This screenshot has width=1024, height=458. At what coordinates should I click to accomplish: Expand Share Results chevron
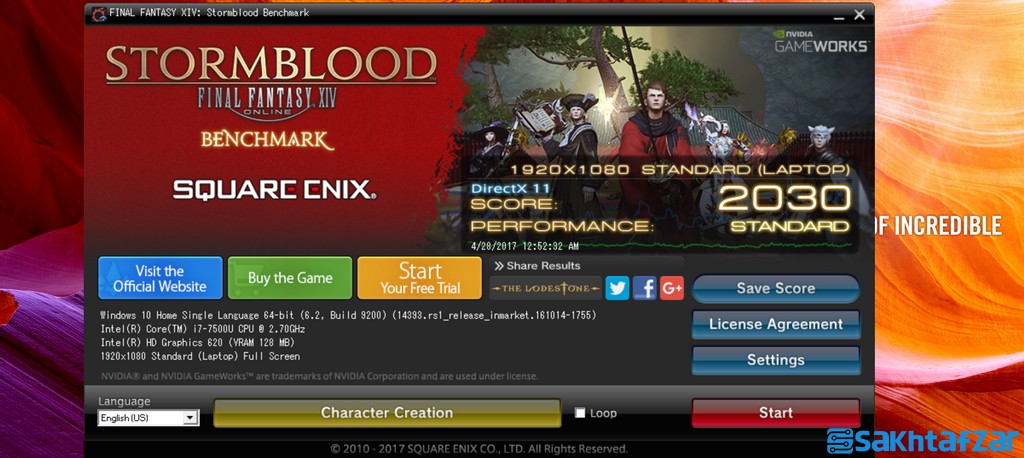(499, 266)
